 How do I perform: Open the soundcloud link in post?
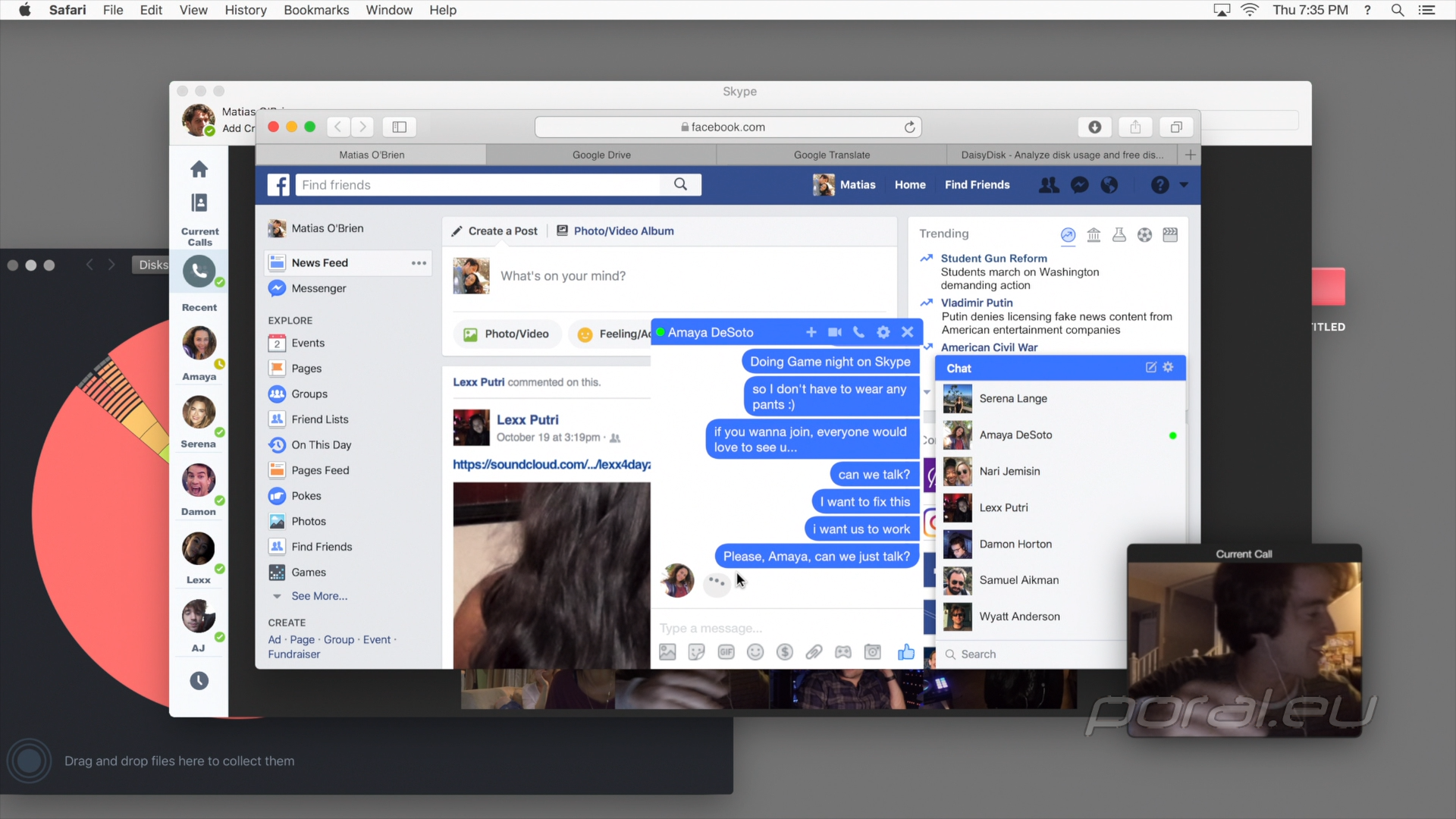[551, 465]
